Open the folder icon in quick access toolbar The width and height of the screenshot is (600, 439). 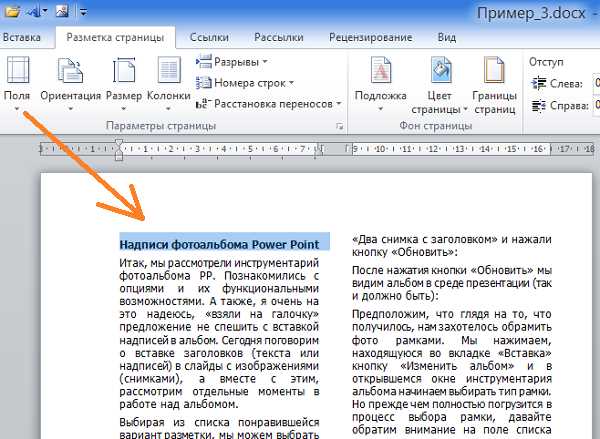tap(13, 11)
